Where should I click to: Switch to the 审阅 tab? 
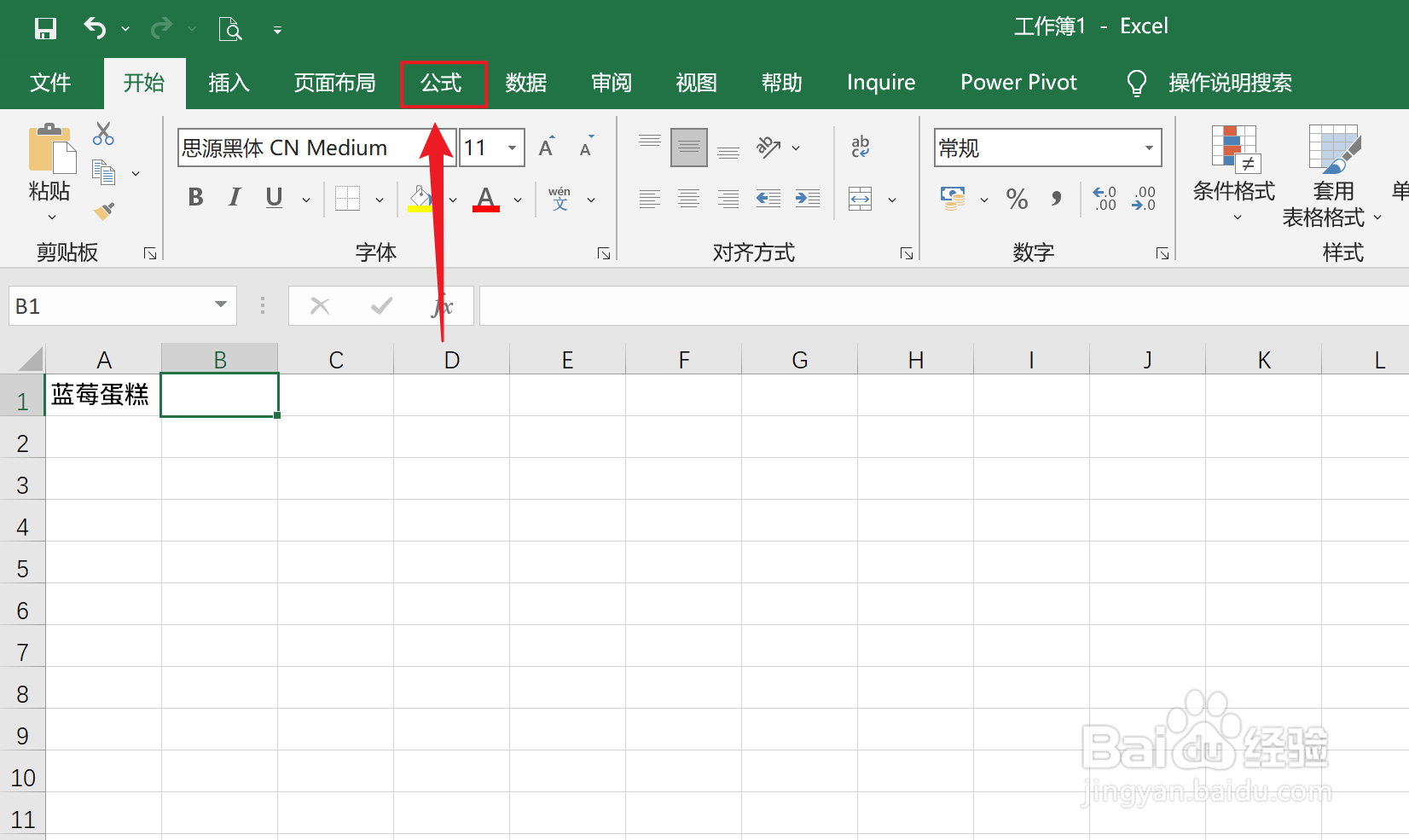click(612, 83)
